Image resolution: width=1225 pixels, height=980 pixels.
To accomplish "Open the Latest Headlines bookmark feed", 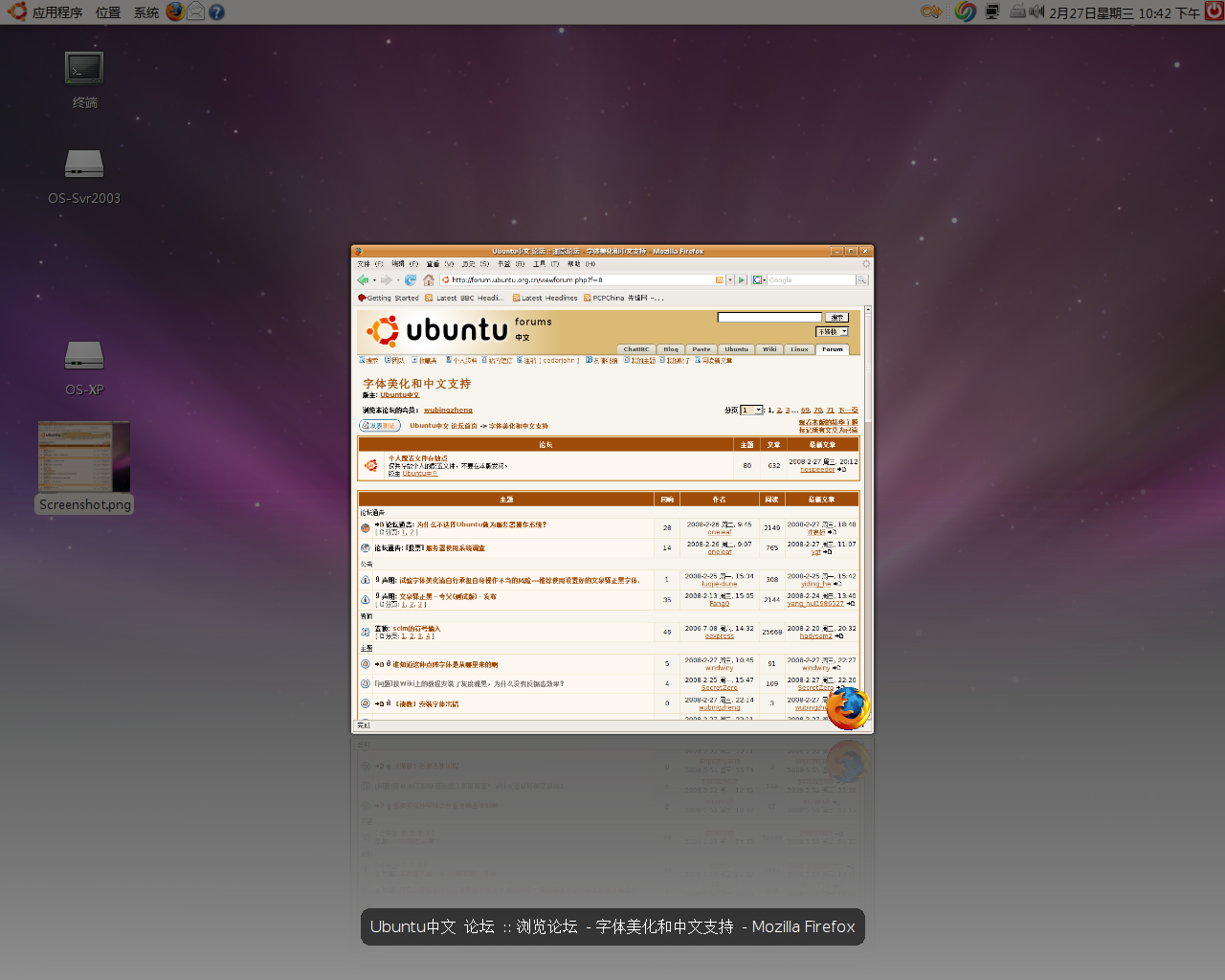I will click(545, 298).
